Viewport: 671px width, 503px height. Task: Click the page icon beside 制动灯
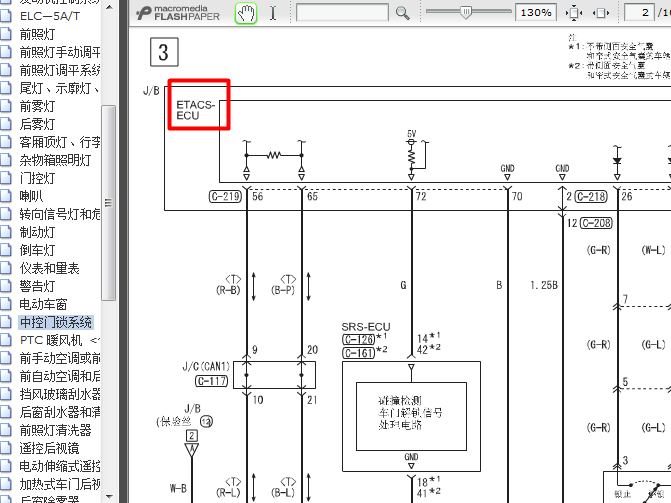6,232
